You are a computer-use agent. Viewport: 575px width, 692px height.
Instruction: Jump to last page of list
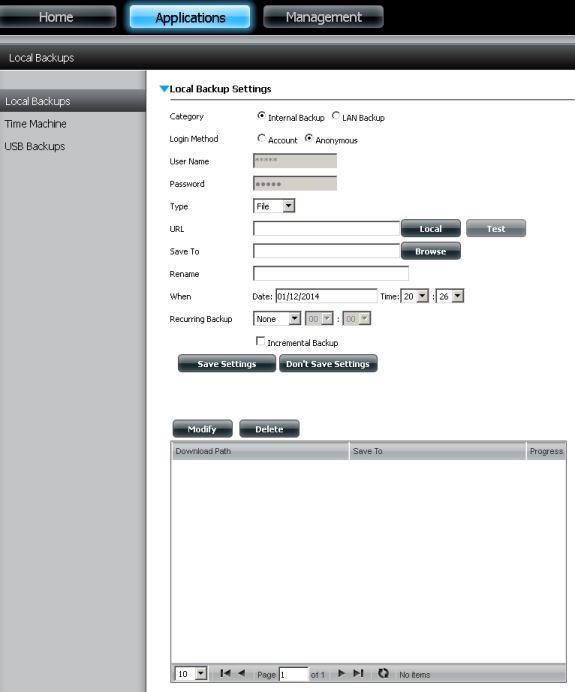358,673
